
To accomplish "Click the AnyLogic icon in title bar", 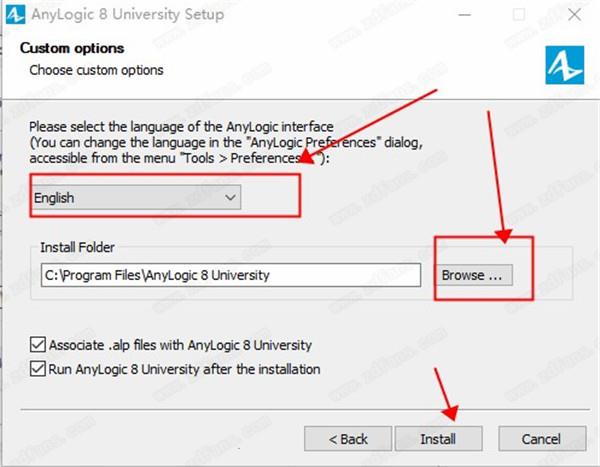I will [15, 15].
